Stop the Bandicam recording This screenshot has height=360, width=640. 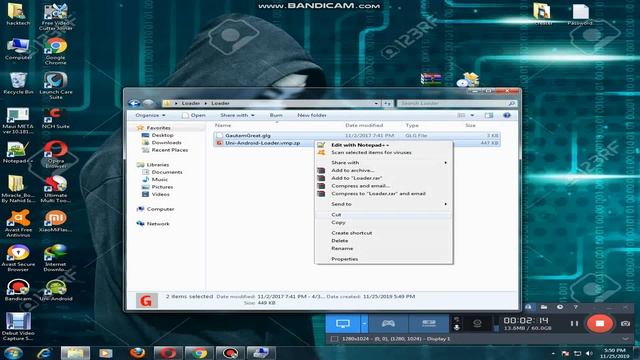pyautogui.click(x=599, y=324)
